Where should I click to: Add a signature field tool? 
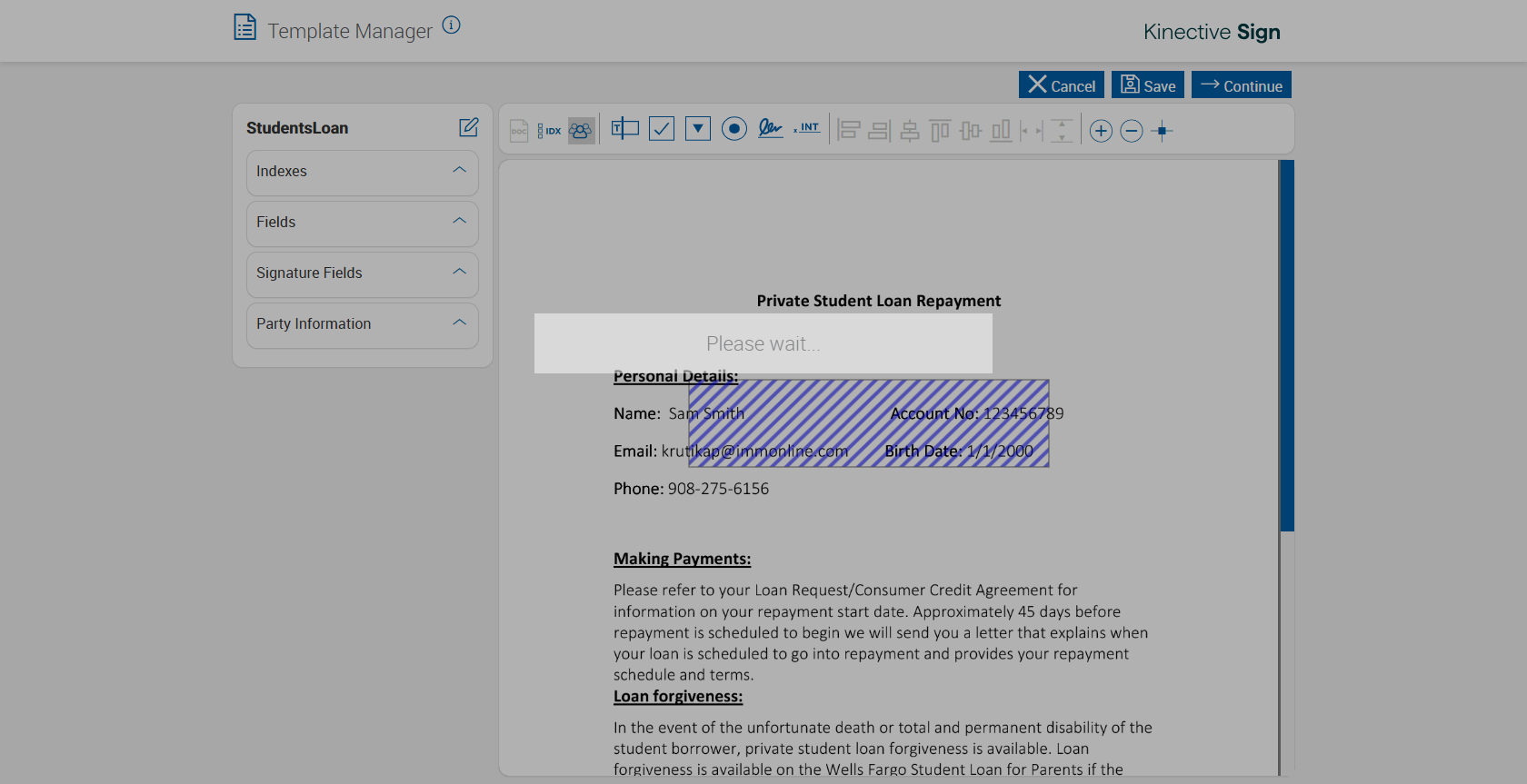(771, 128)
